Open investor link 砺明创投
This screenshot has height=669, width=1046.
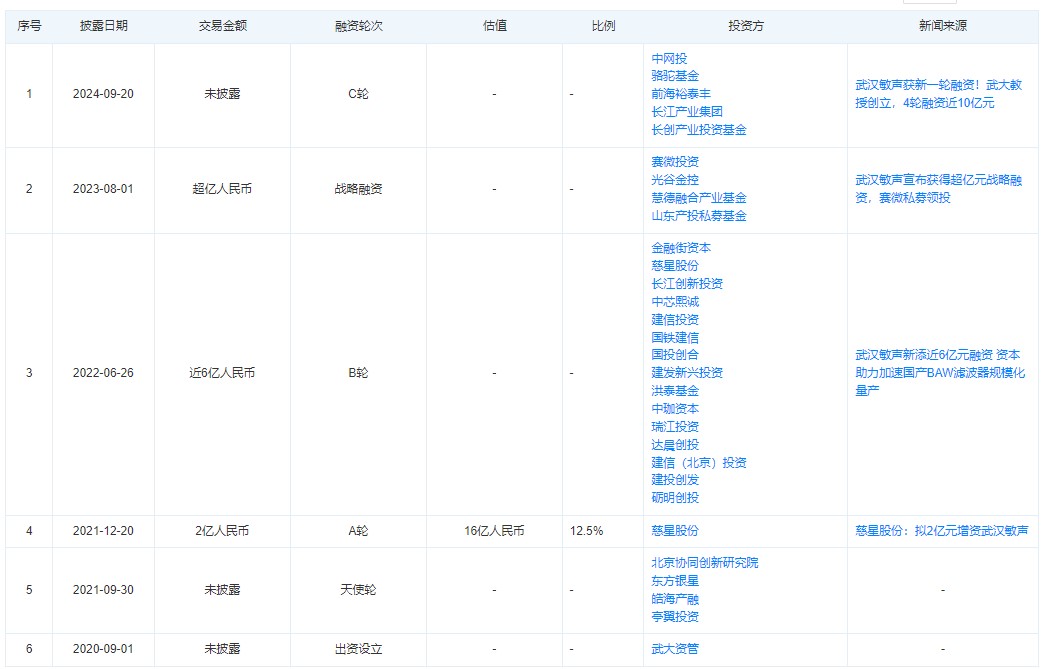[x=675, y=498]
